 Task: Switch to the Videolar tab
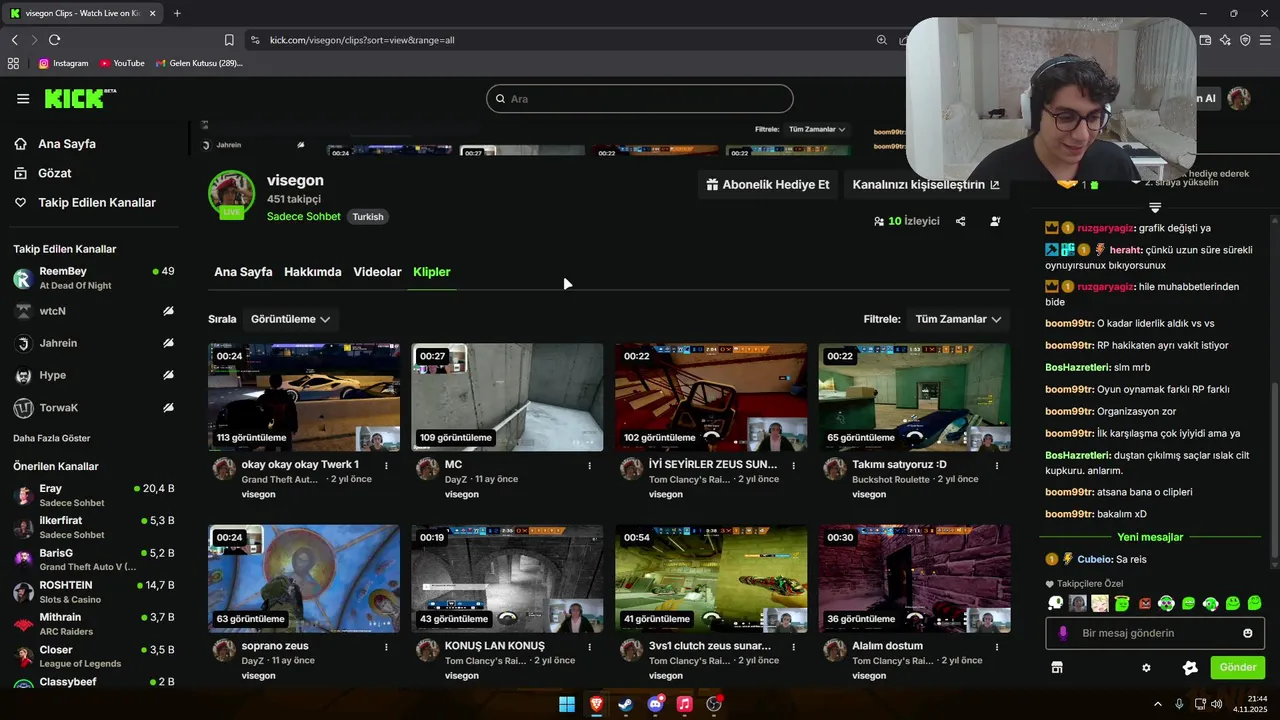[377, 272]
